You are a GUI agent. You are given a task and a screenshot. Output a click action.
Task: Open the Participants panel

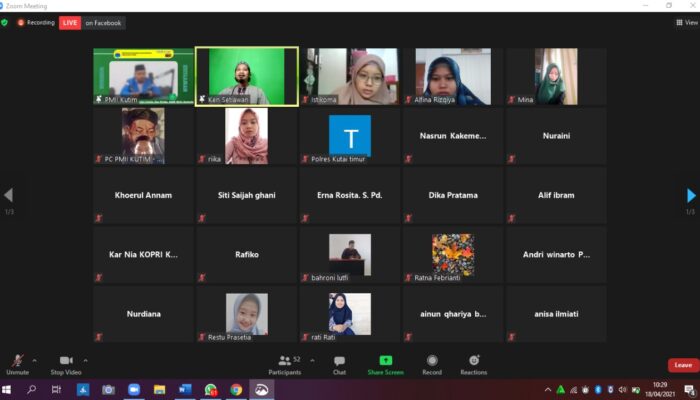(285, 364)
